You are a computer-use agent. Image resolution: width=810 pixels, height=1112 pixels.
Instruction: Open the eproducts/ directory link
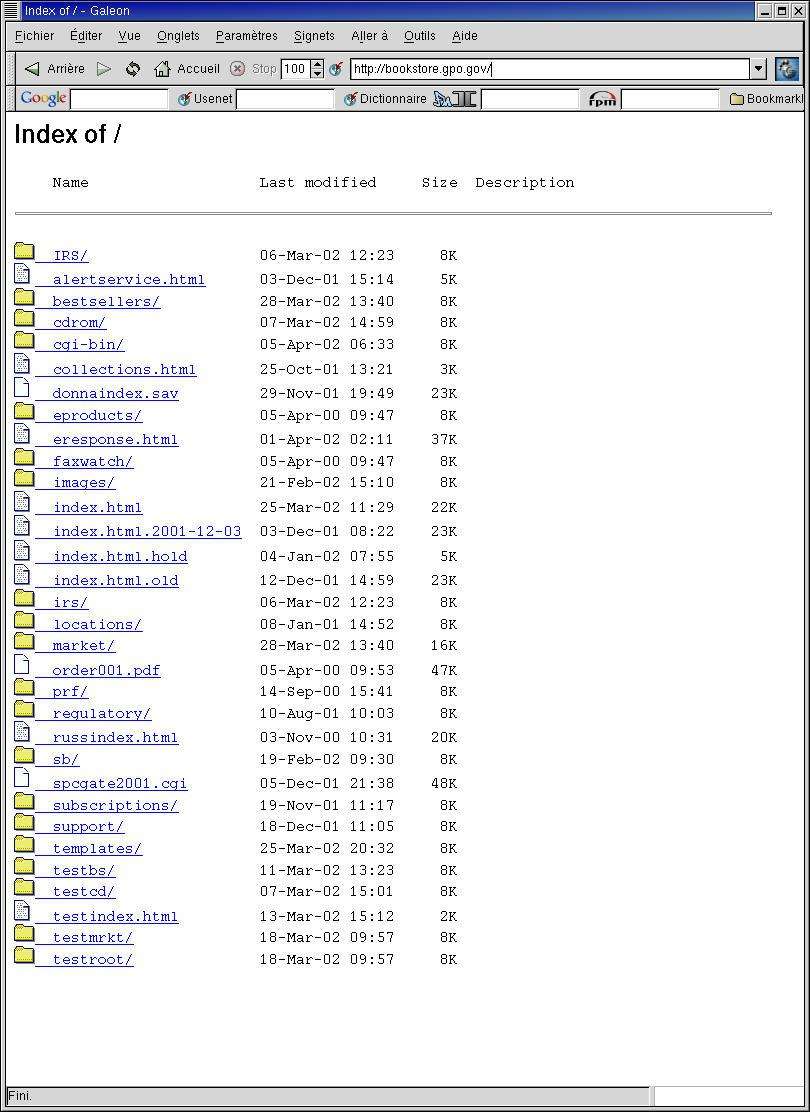pyautogui.click(x=97, y=416)
